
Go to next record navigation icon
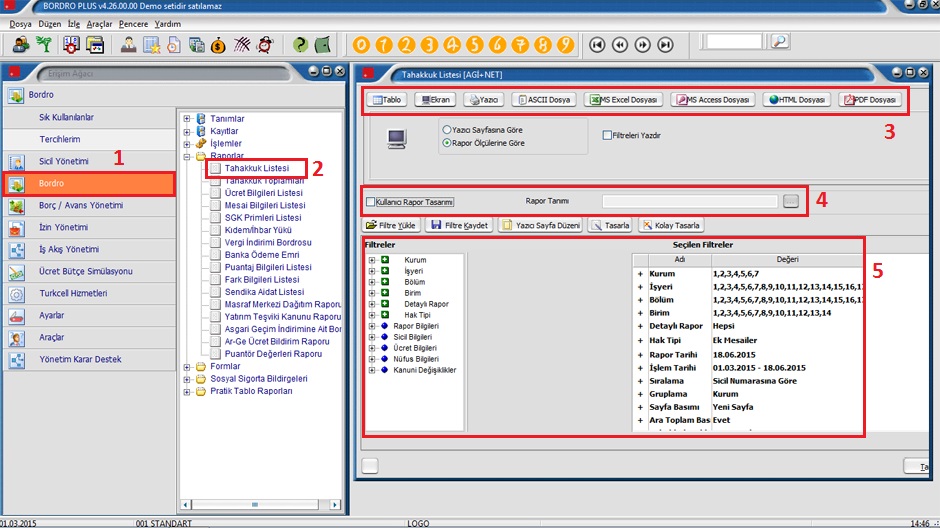(x=643, y=45)
